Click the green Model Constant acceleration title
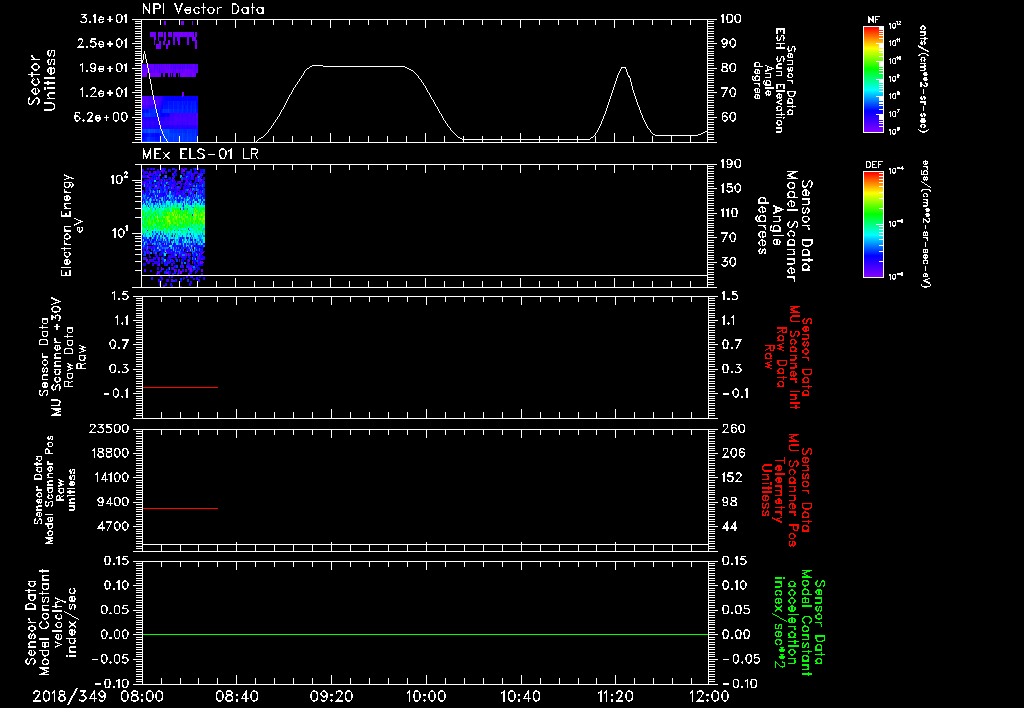Viewport: 1024px width, 708px height. (800, 622)
